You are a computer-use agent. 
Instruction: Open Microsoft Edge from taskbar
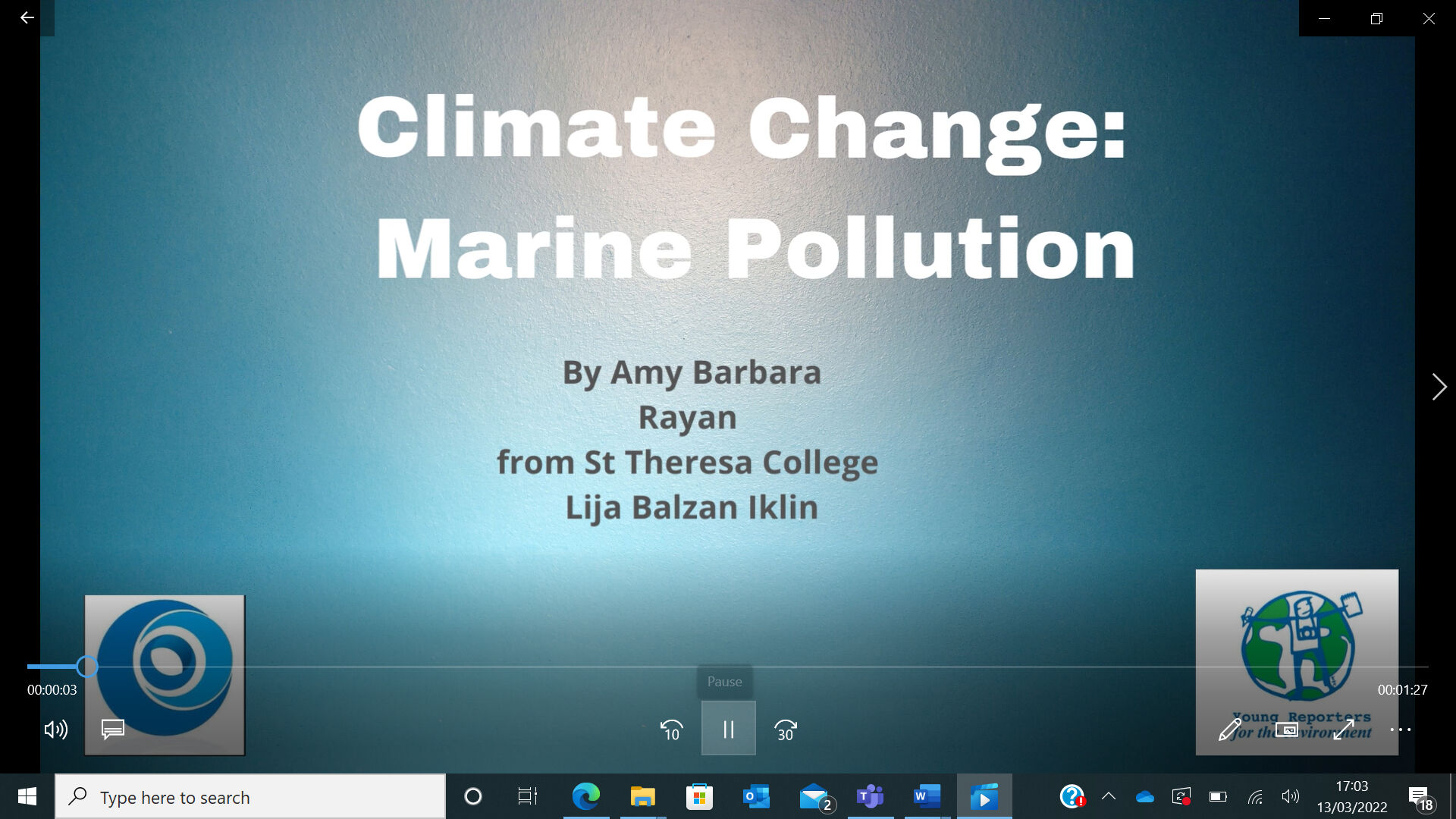tap(585, 797)
